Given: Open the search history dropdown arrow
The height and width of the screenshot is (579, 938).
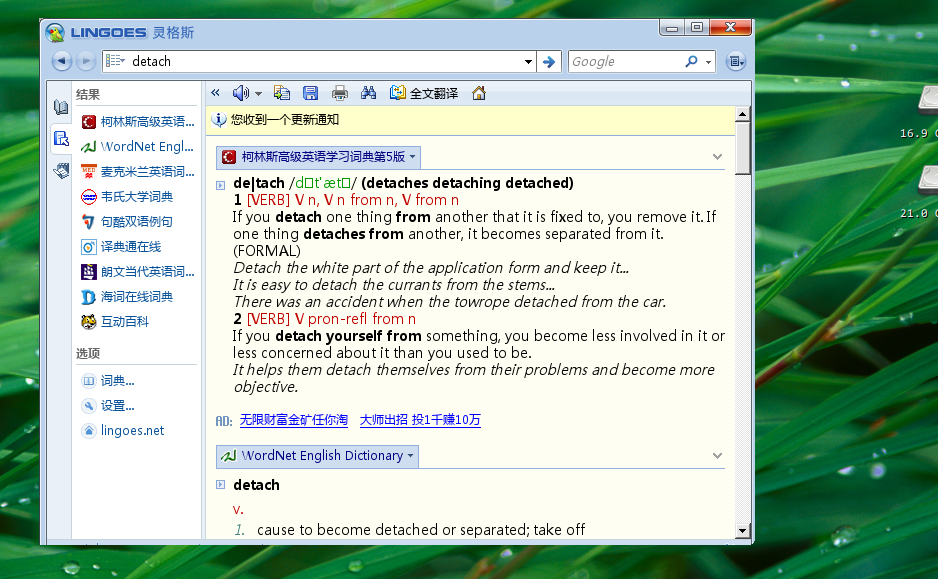Looking at the screenshot, I should coord(528,62).
